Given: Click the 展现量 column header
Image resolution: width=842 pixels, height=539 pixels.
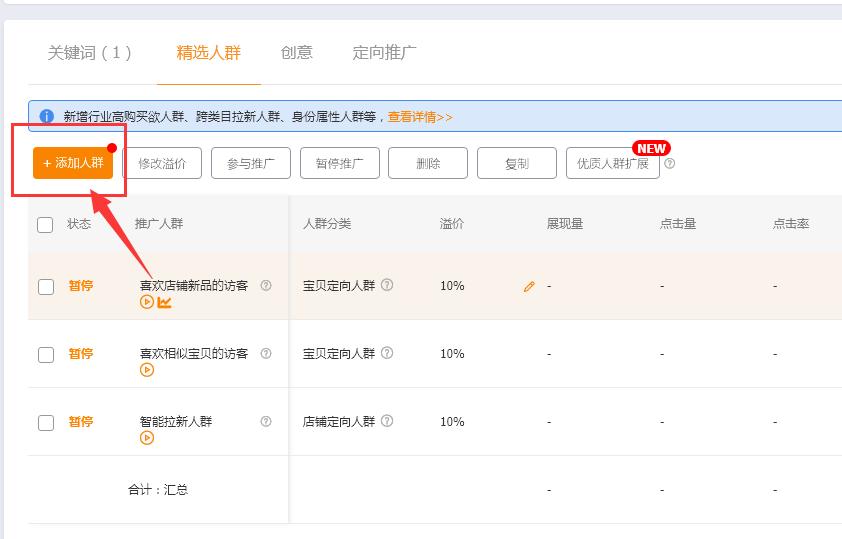Looking at the screenshot, I should tap(565, 224).
